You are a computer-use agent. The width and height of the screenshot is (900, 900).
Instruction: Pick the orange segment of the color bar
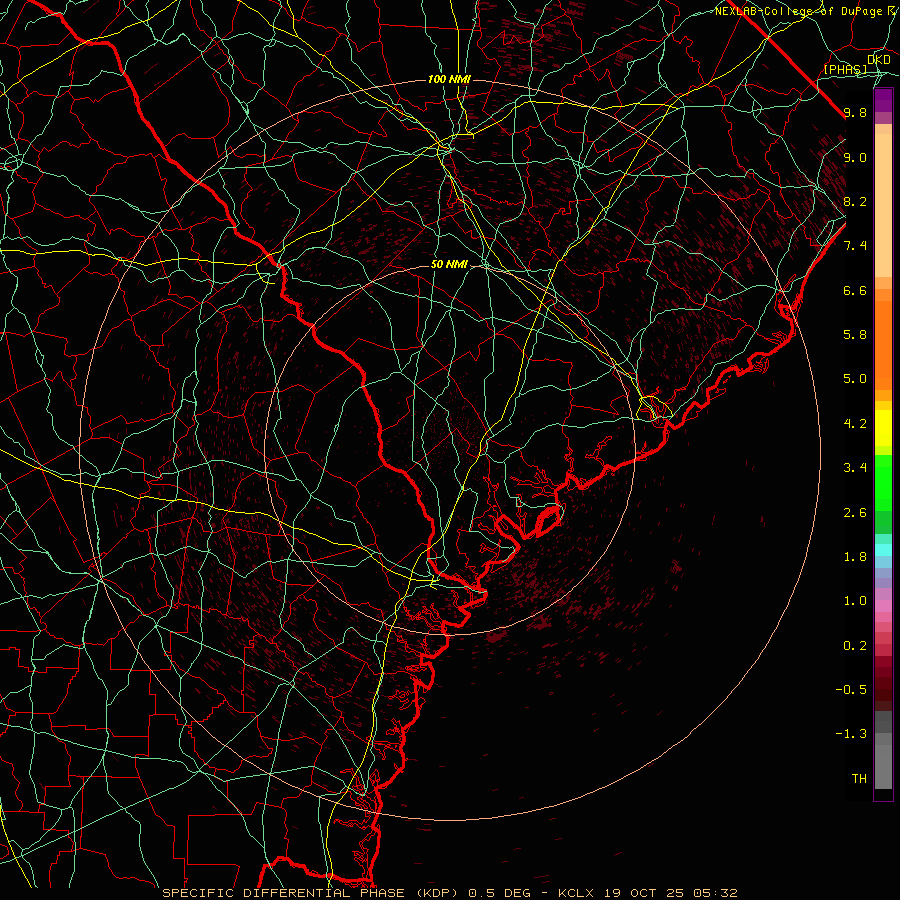coord(883,346)
